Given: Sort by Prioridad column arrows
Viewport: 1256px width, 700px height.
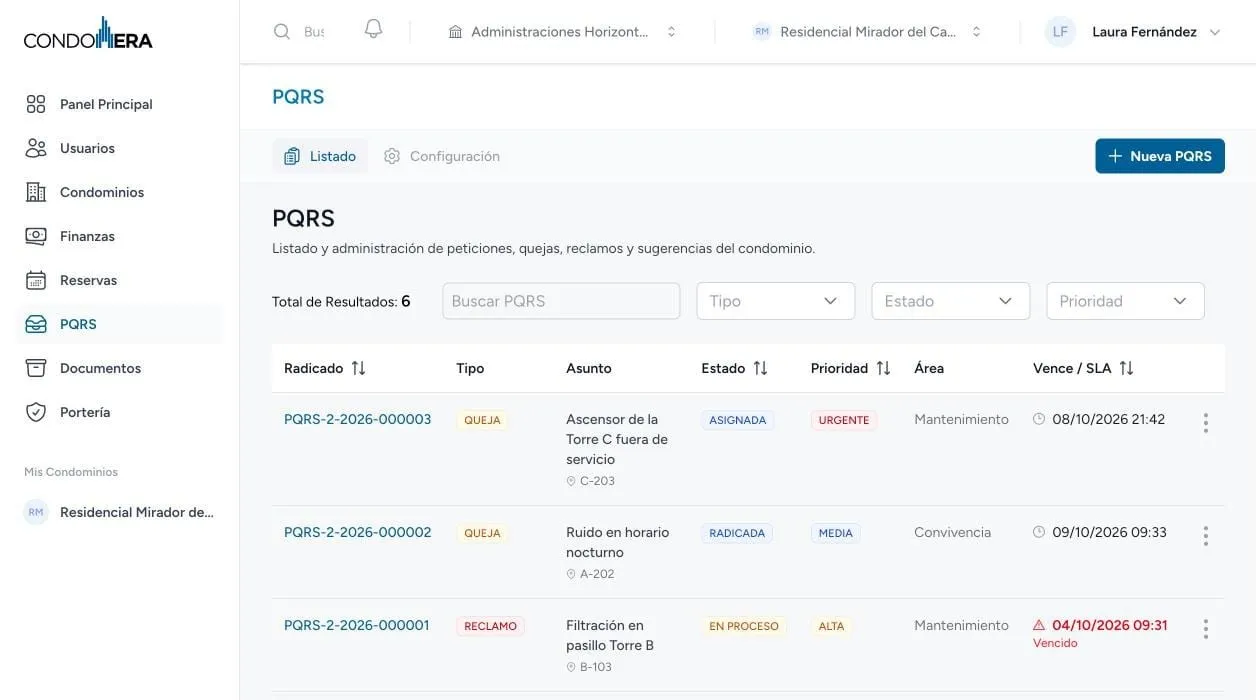Looking at the screenshot, I should pos(883,368).
